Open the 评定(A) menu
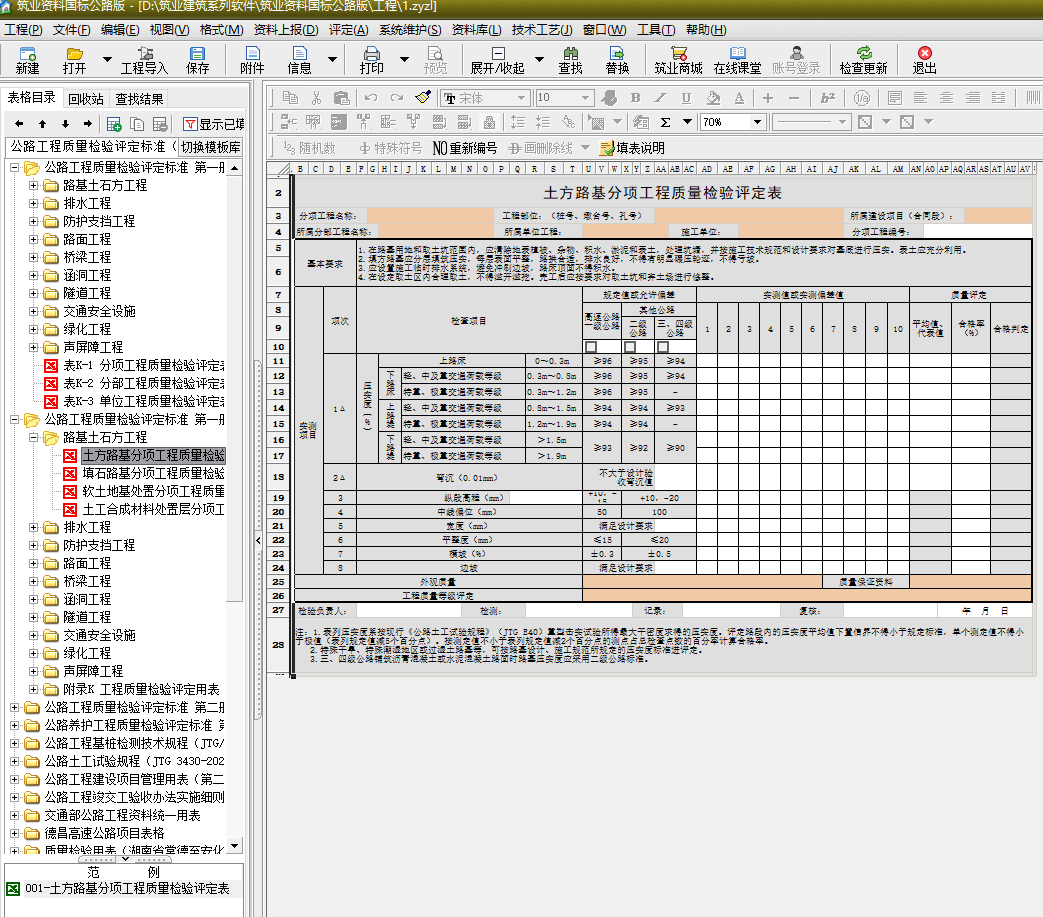 click(x=349, y=30)
